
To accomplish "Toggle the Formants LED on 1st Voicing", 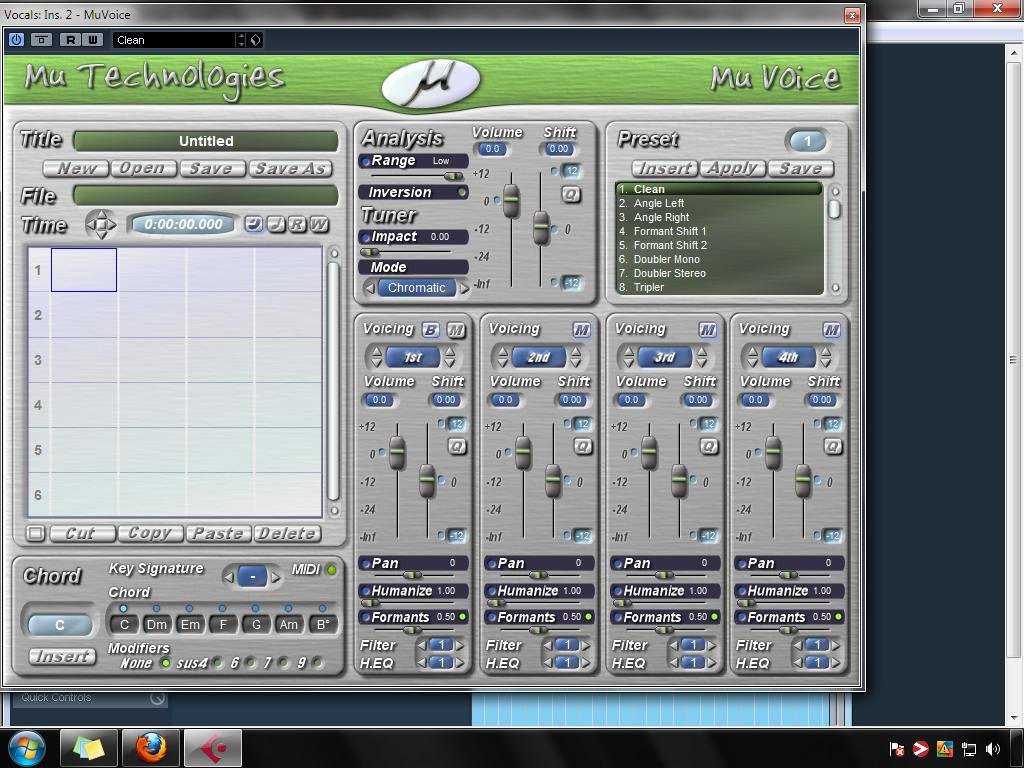I will pos(463,617).
